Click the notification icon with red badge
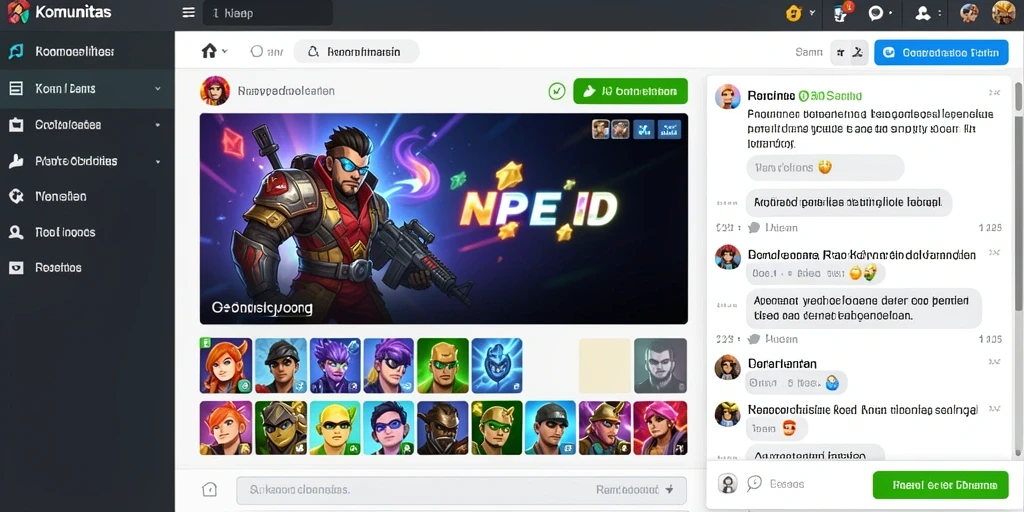Screen dimensions: 1024x512 coord(842,12)
